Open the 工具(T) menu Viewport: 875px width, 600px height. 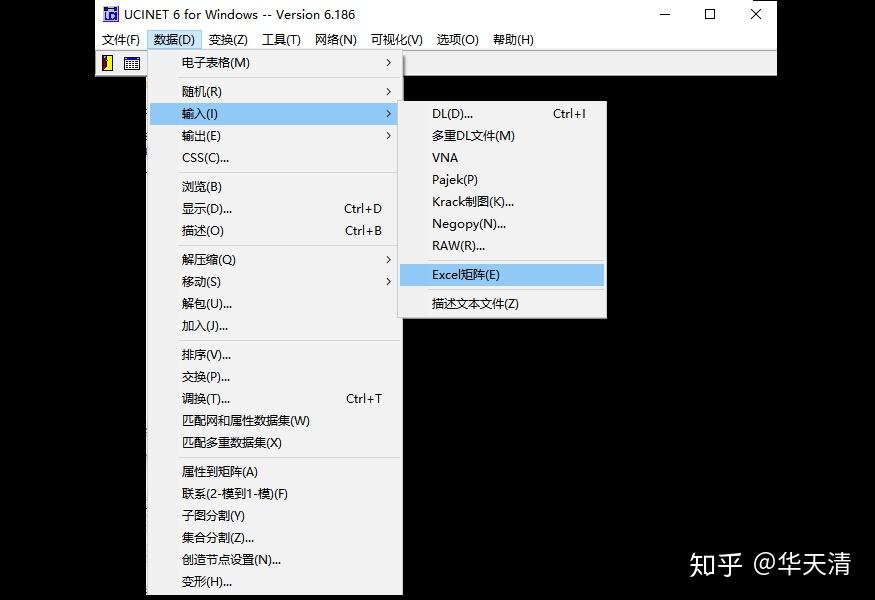[281, 40]
